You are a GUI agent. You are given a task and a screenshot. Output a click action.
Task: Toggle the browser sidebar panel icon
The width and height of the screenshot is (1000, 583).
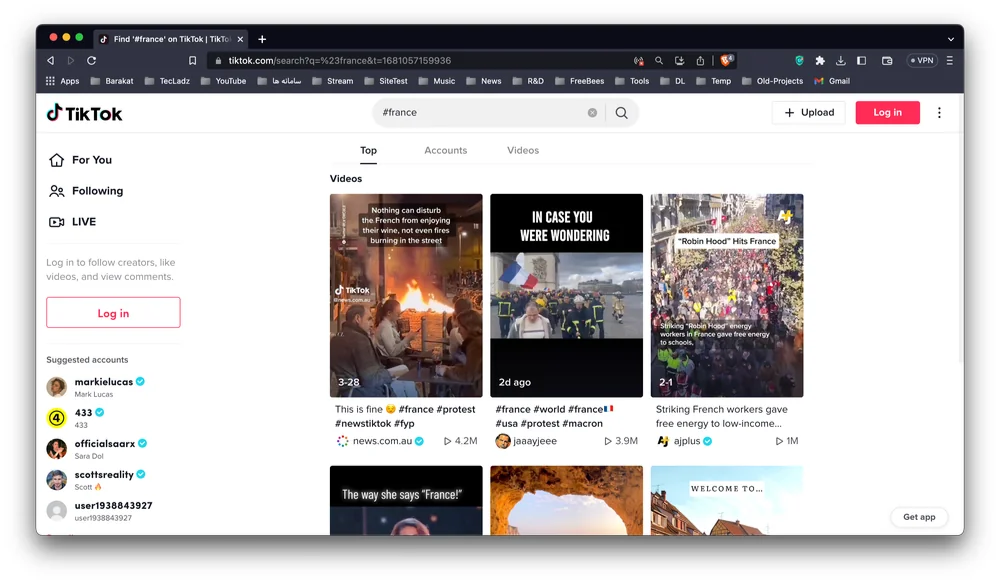pyautogui.click(x=861, y=61)
